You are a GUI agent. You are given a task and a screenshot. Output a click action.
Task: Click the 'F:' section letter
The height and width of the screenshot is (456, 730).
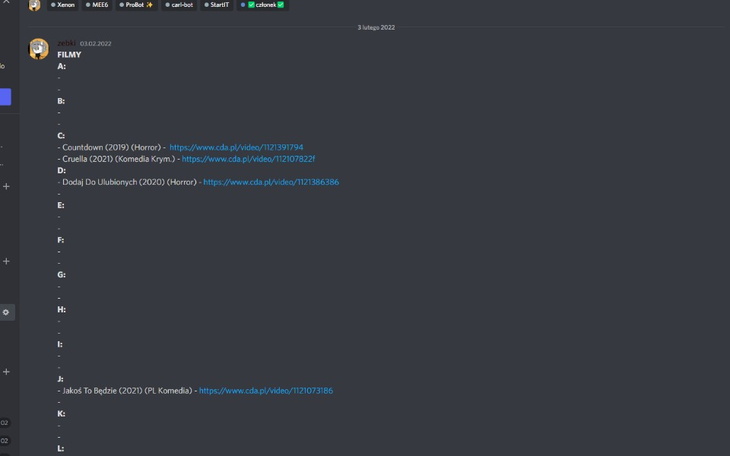(x=61, y=240)
